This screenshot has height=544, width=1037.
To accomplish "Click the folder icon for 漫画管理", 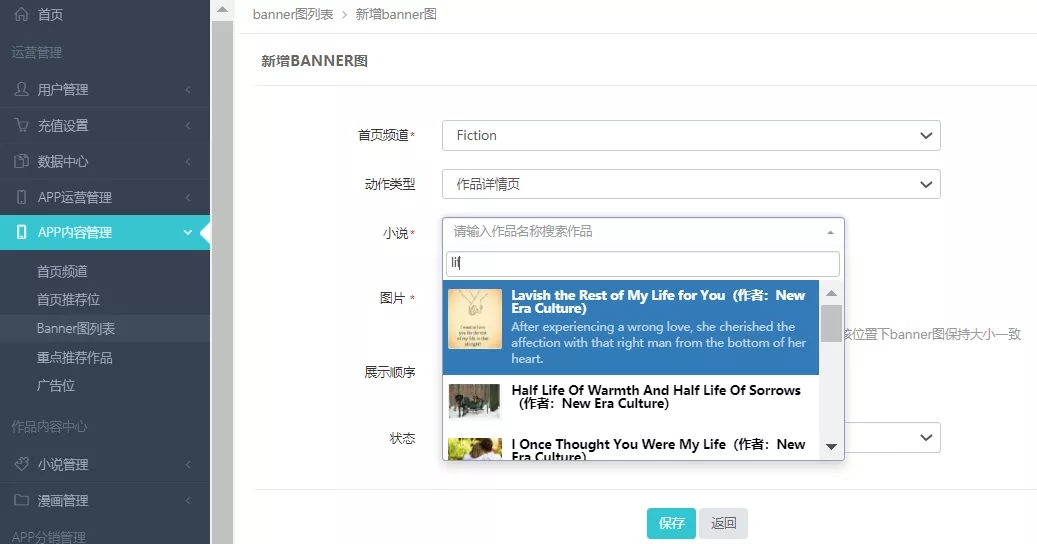I will click(21, 500).
